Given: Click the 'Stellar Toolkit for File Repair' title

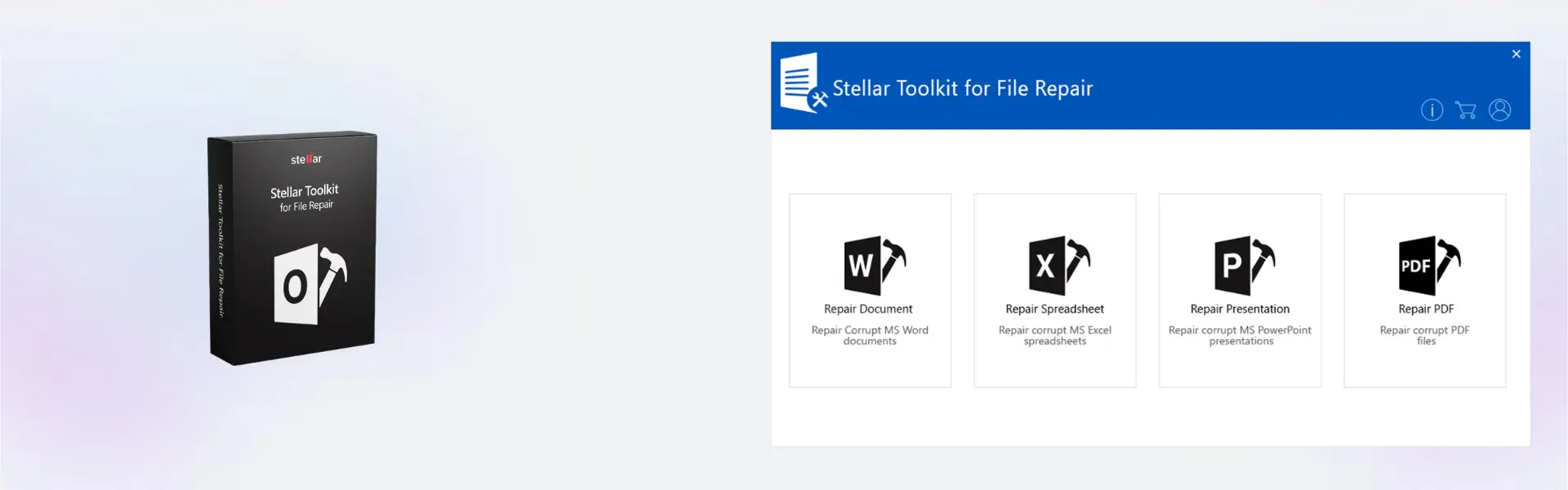Looking at the screenshot, I should click(962, 88).
